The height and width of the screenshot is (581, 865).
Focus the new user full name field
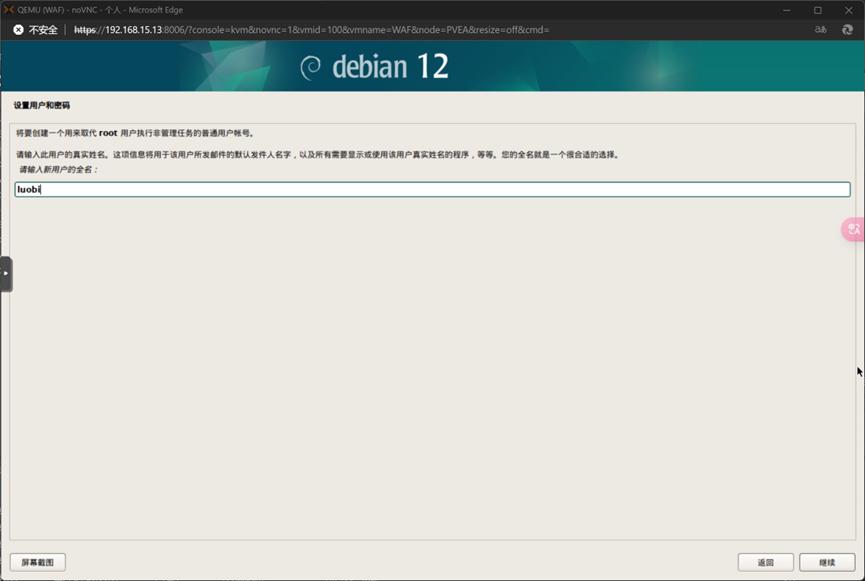432,189
